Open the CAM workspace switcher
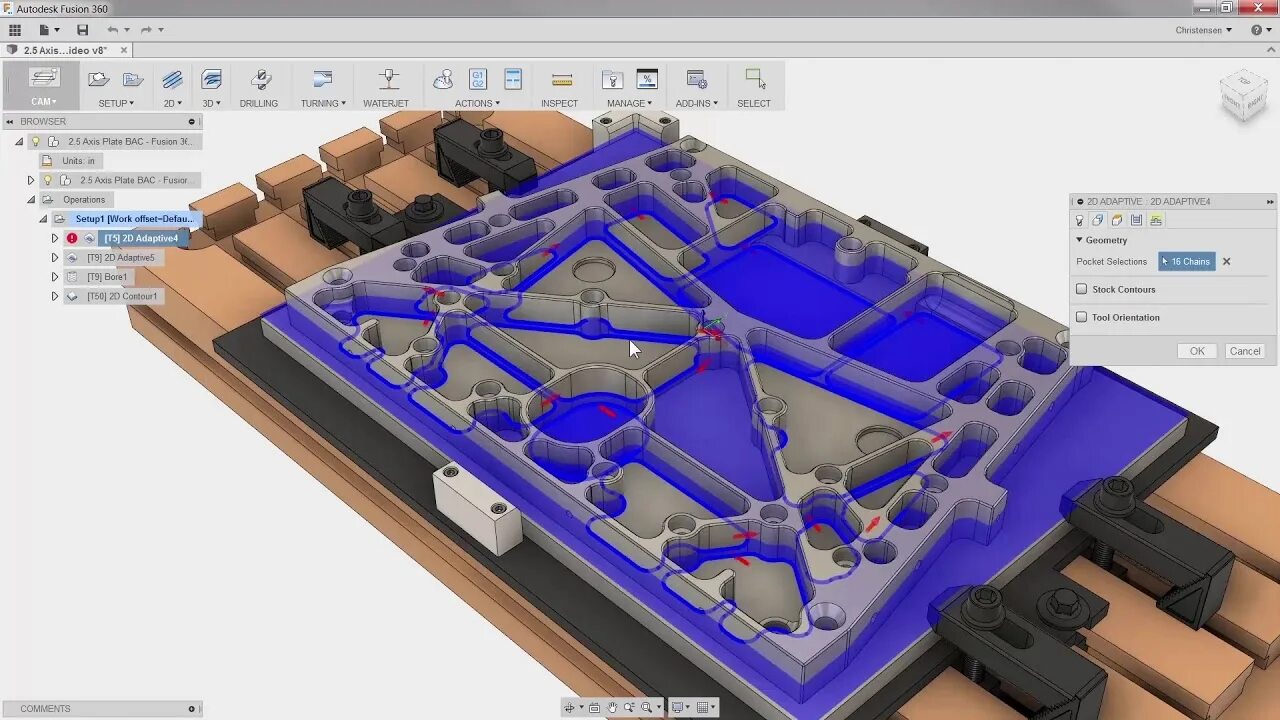This screenshot has height=720, width=1280. (42, 87)
